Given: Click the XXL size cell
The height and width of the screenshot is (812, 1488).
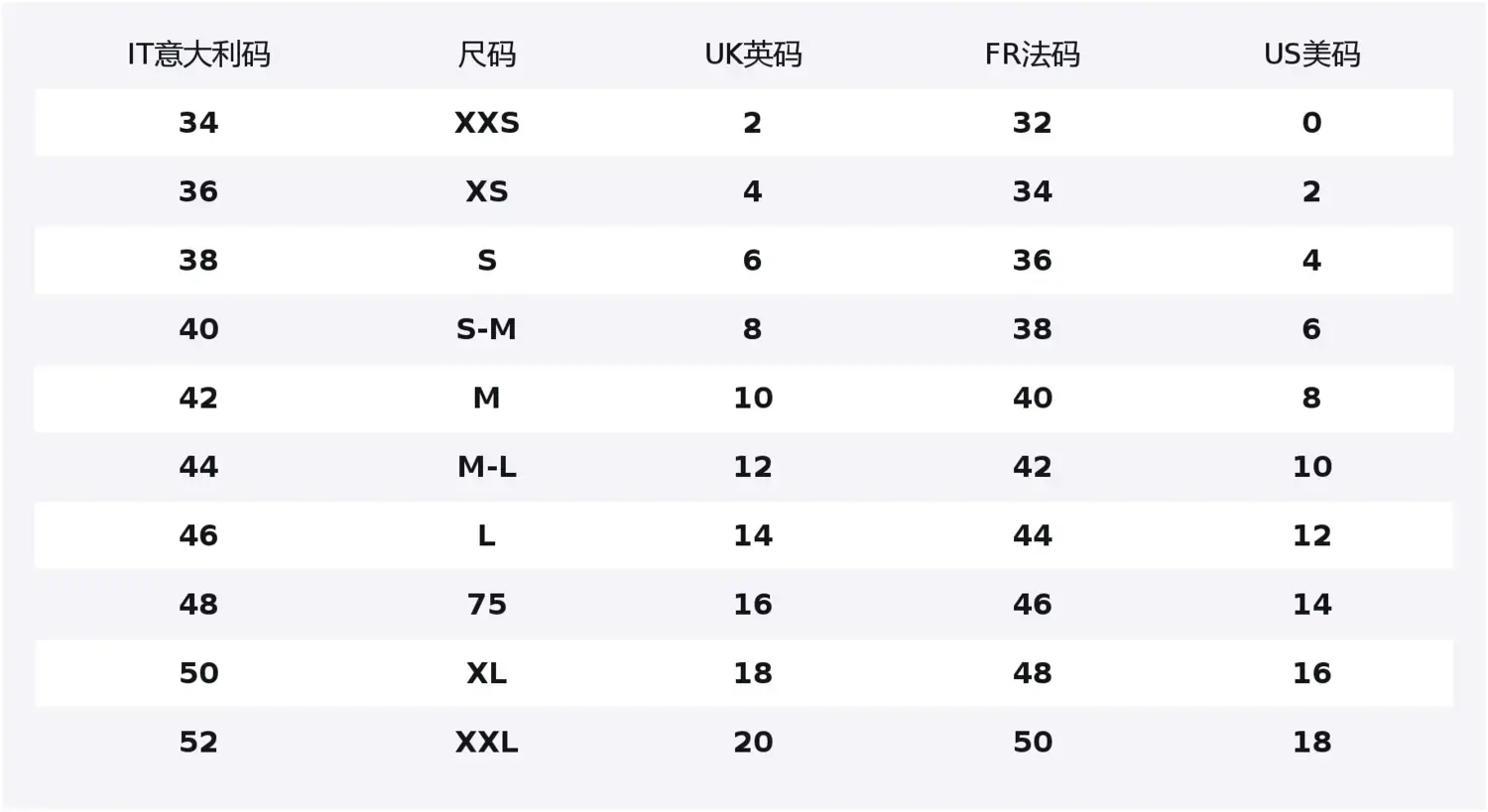Looking at the screenshot, I should coord(486,743).
